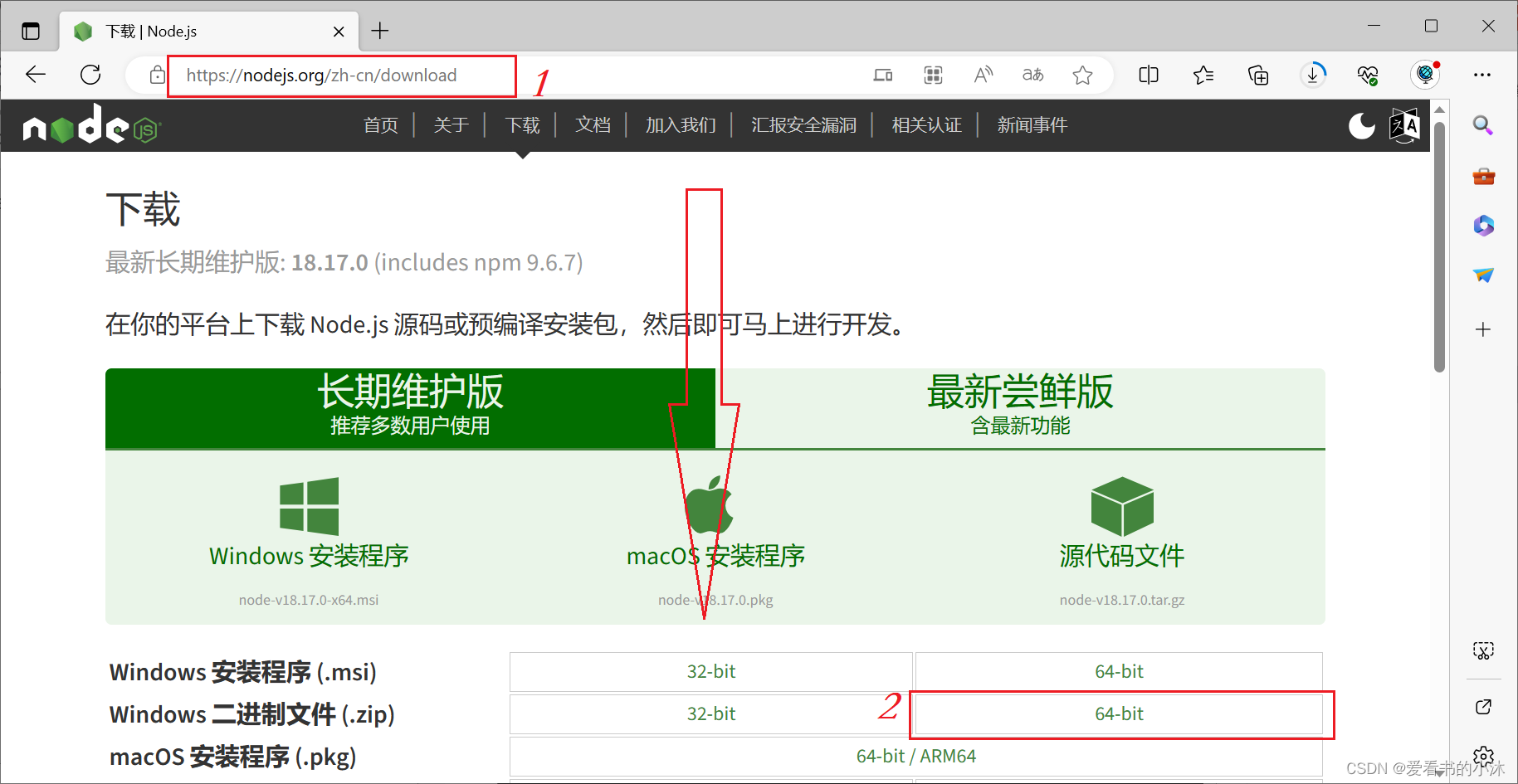The width and height of the screenshot is (1518, 784).
Task: Download the Windows .msi 64-bit installer
Action: coord(1119,672)
